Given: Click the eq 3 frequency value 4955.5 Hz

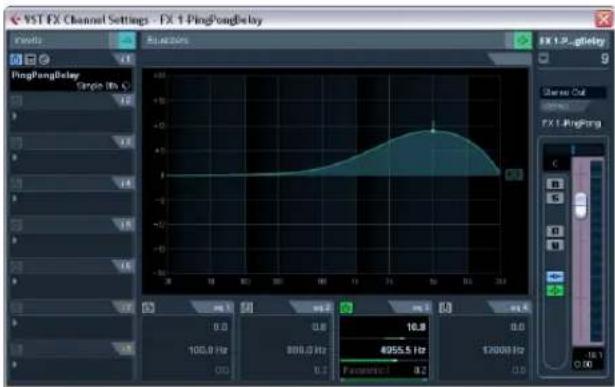Looking at the screenshot, I should coord(403,350).
